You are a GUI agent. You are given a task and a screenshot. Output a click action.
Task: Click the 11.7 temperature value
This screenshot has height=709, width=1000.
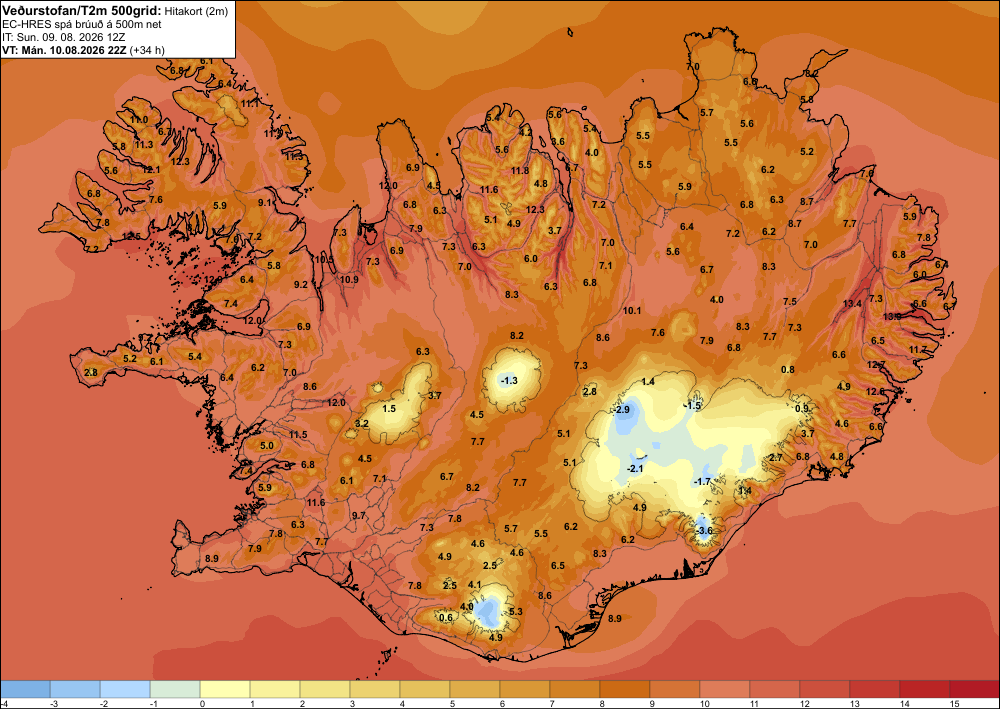point(918,349)
